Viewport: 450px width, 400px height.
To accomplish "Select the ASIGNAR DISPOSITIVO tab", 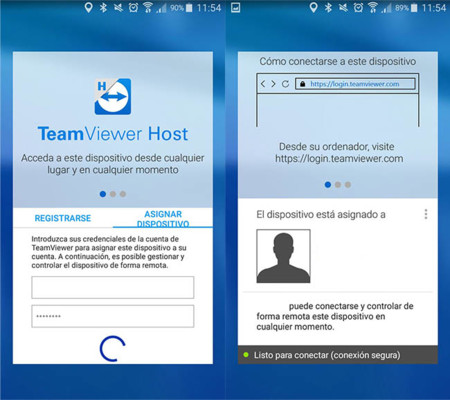I will pyautogui.click(x=163, y=219).
